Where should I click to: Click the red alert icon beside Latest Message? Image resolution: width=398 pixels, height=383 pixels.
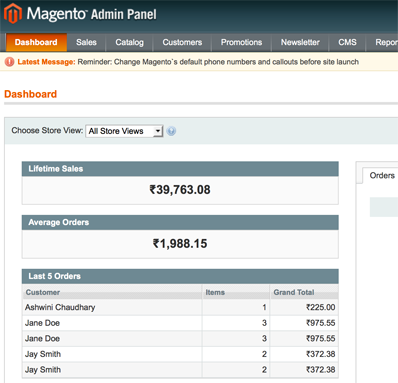pos(9,62)
